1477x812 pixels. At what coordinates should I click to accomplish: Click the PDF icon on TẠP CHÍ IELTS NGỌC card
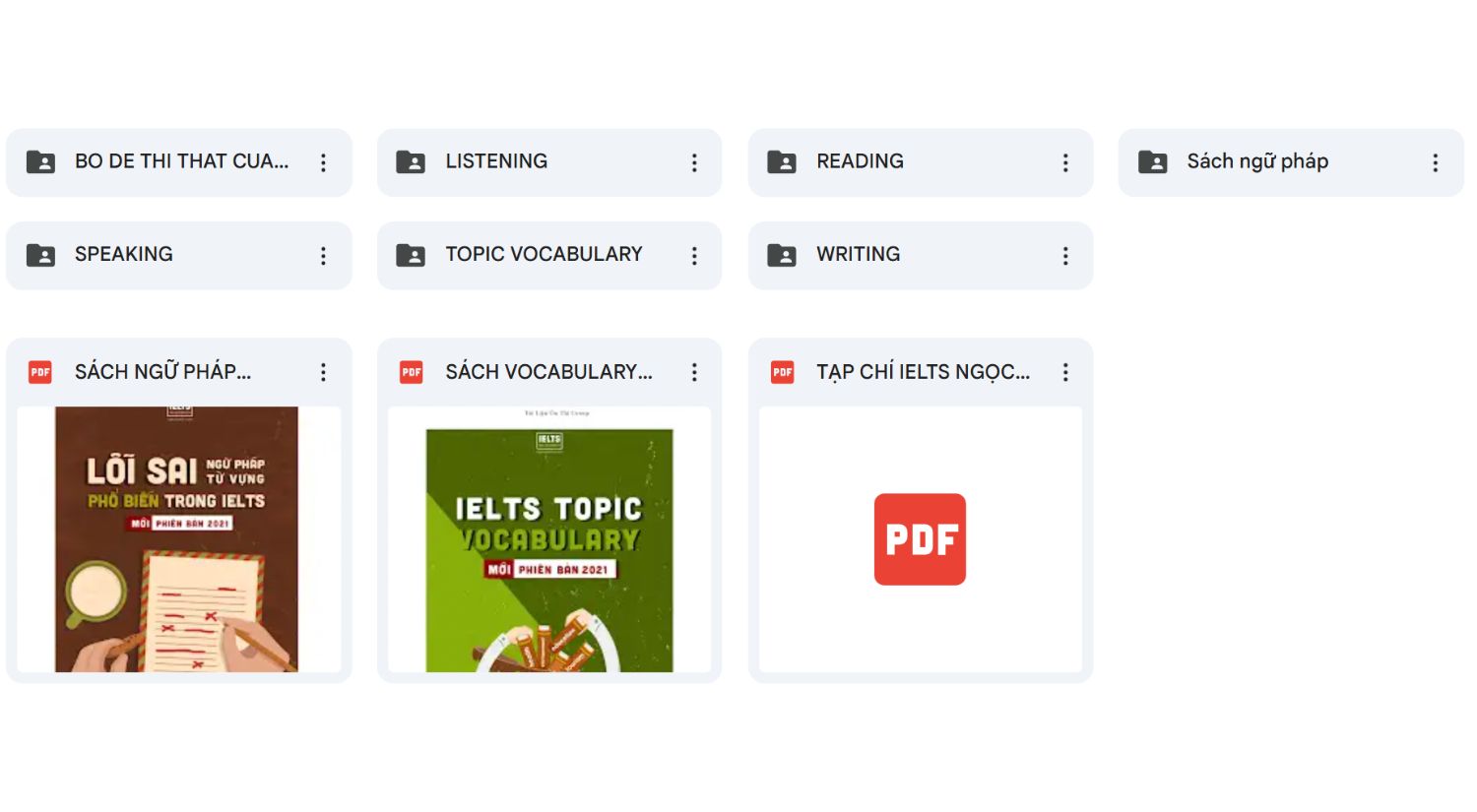782,372
